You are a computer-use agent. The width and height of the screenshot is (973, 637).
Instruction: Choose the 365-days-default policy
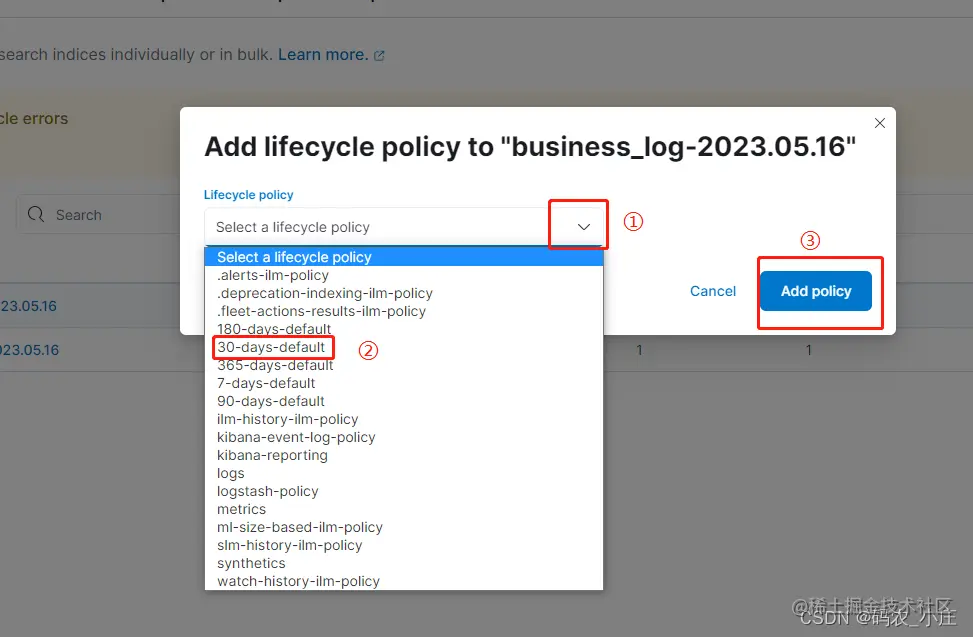(x=404, y=365)
